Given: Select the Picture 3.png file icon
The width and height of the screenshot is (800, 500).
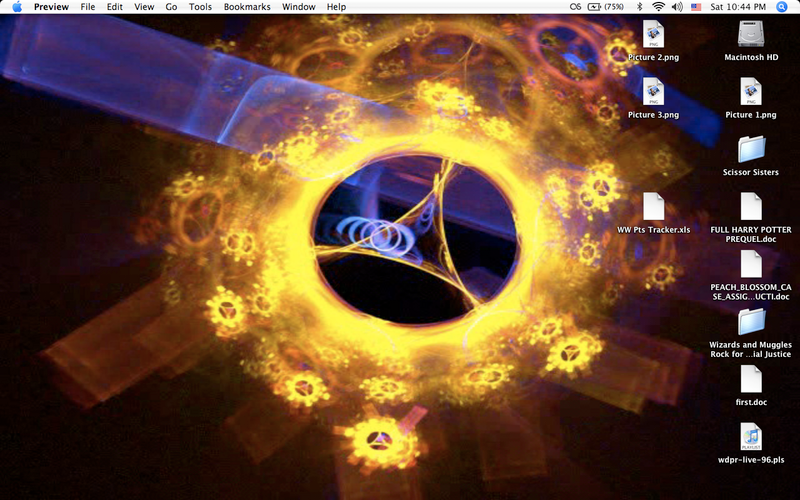Looking at the screenshot, I should pos(654,92).
